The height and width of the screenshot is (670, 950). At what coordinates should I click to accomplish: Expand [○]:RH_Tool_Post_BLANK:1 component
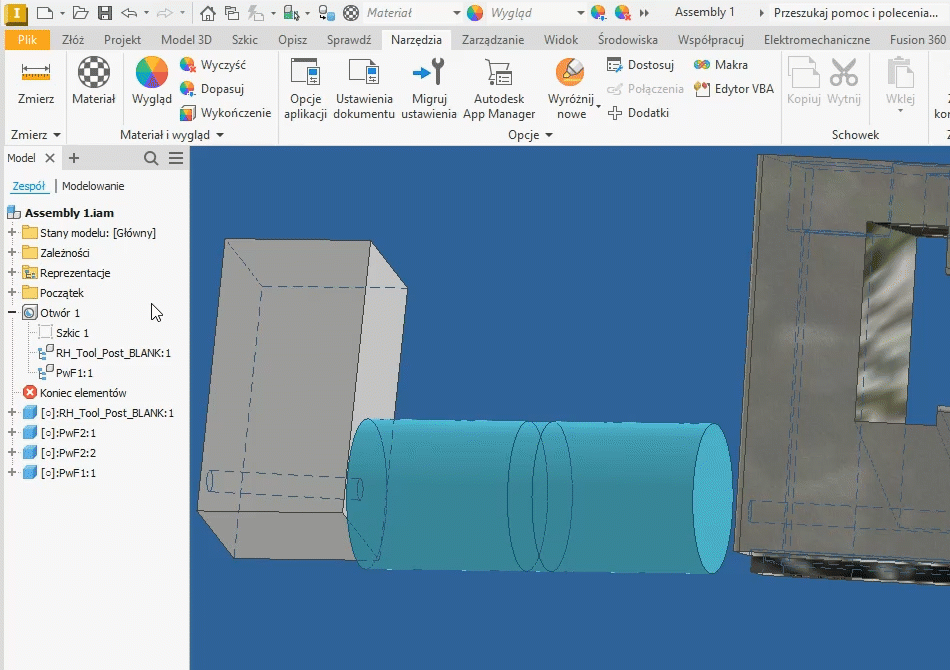12,412
